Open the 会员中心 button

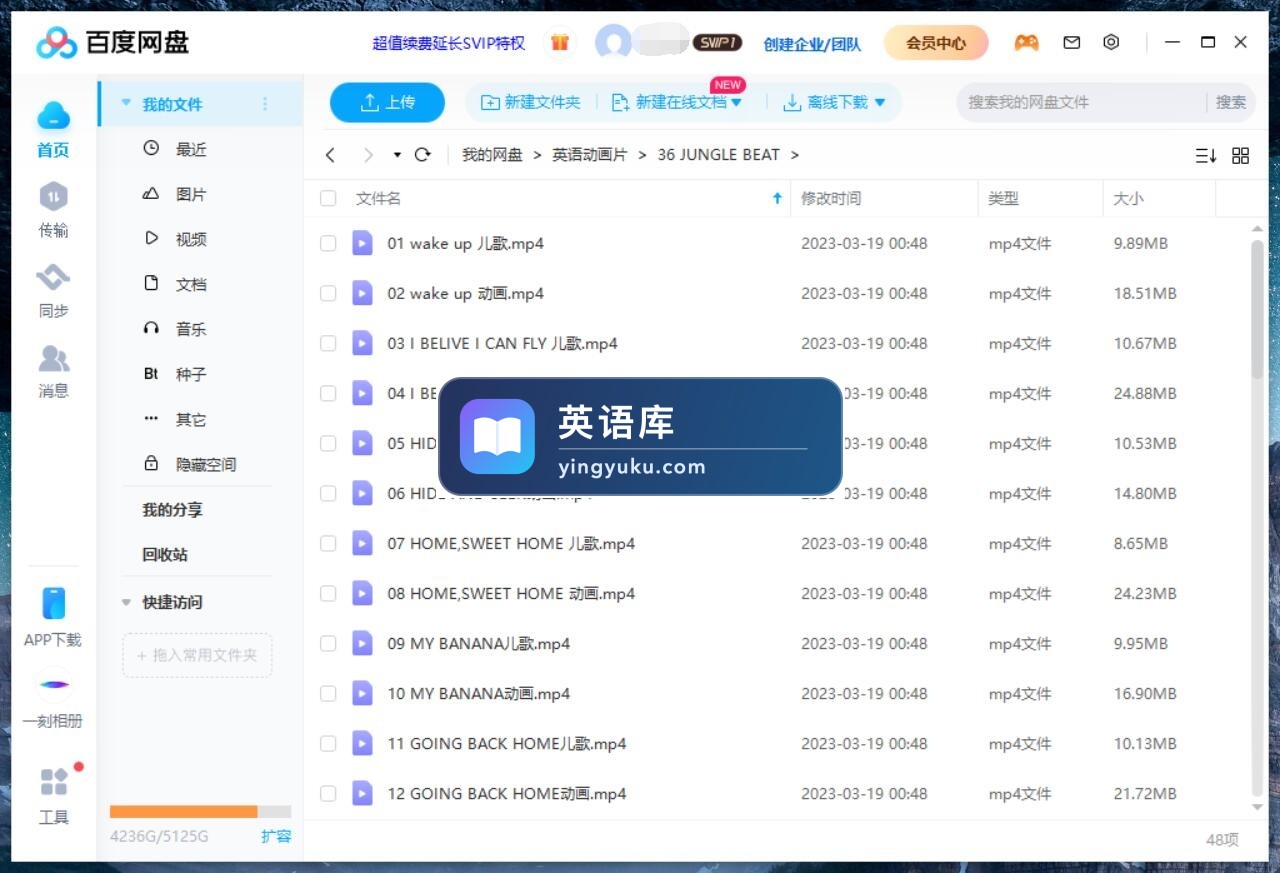(x=936, y=43)
